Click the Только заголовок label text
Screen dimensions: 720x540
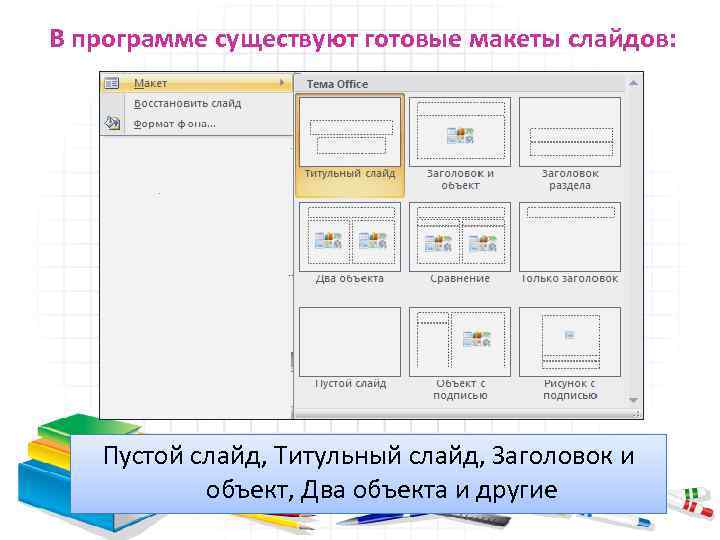pos(570,278)
